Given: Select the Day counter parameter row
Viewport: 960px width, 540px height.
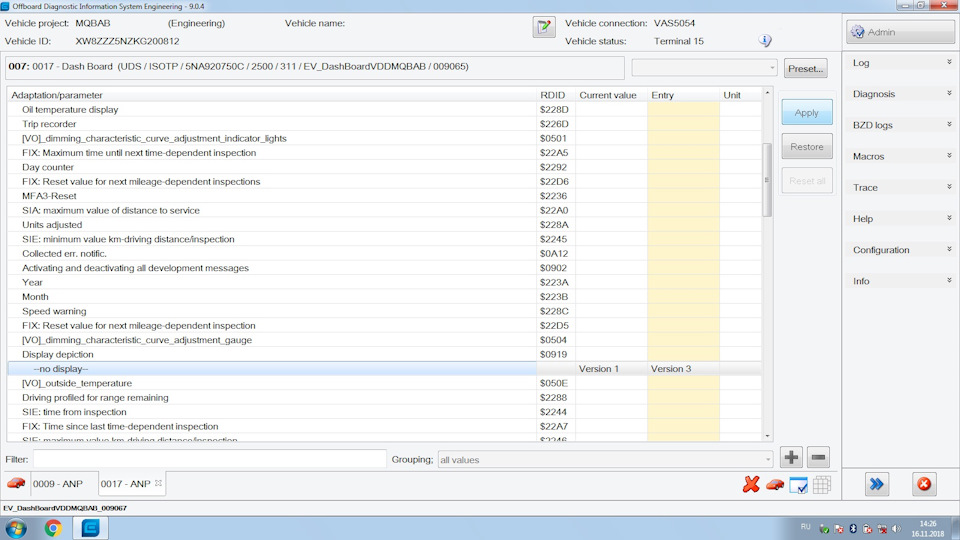Looking at the screenshot, I should click(384, 167).
